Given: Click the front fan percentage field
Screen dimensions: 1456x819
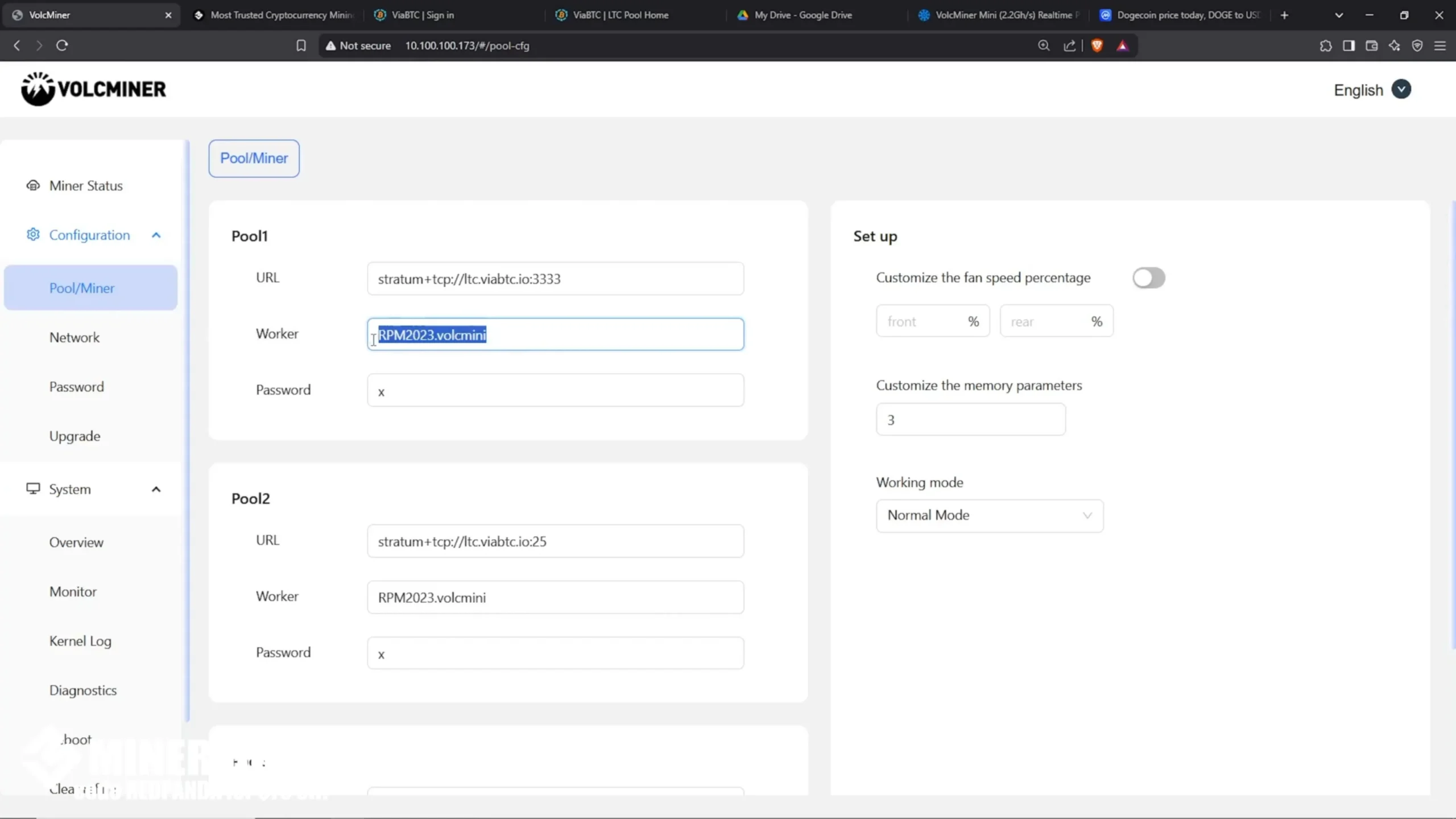Looking at the screenshot, I should point(933,321).
